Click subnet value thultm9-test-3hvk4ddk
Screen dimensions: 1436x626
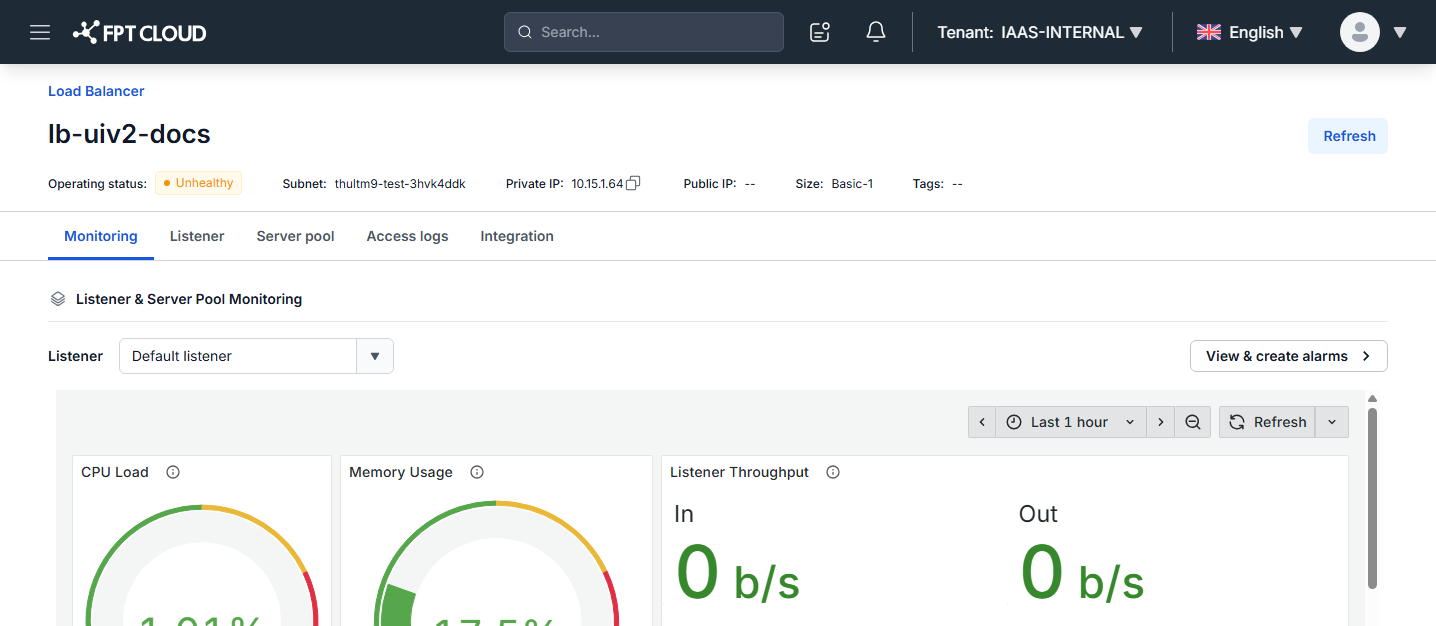tap(400, 184)
